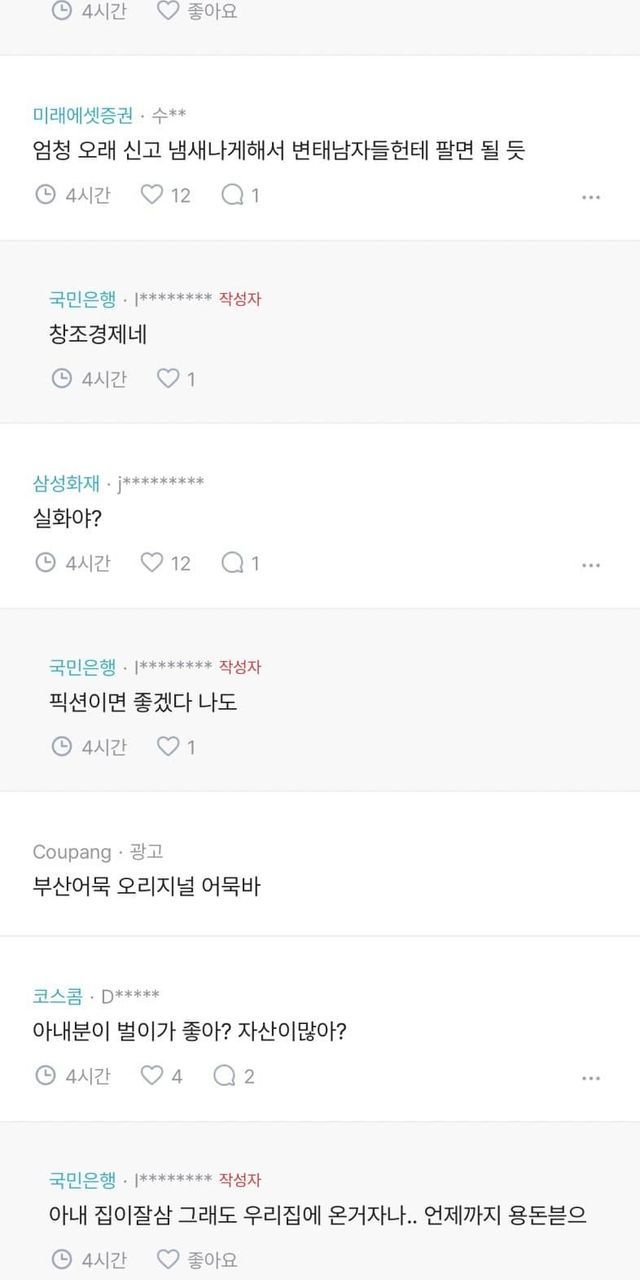Tap the clock icon on the 코스콤 comment
Viewport: 640px width, 1280px height.
pos(45,1076)
